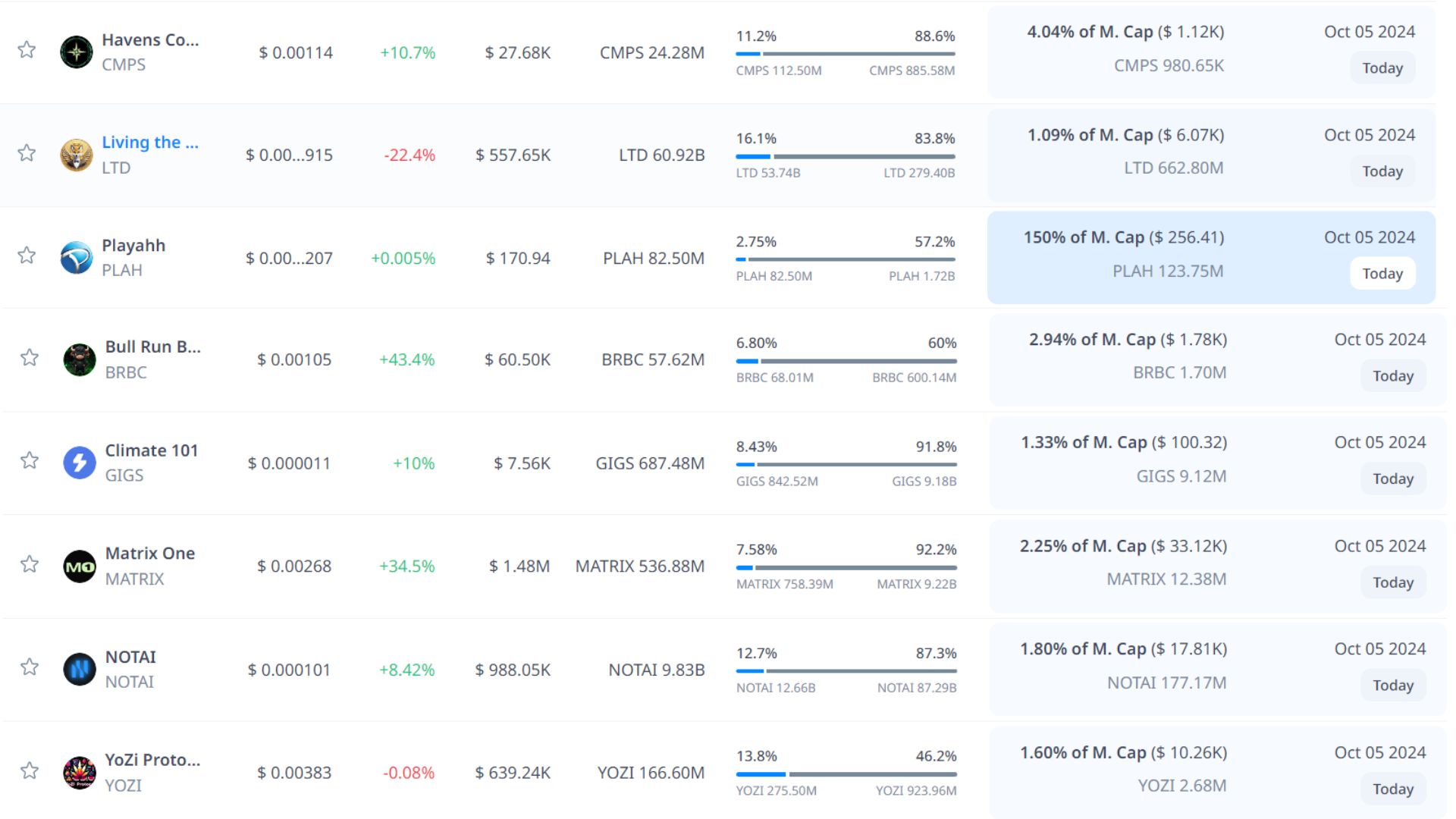Toggle favorite star for Living the Dream

[x=27, y=153]
